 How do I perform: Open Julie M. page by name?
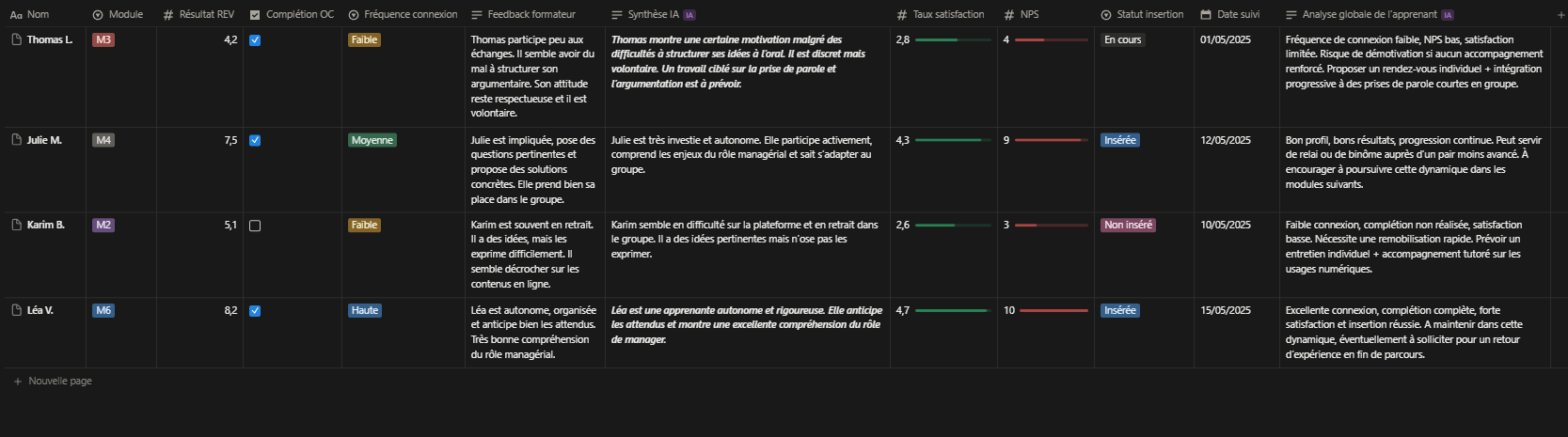click(x=44, y=140)
